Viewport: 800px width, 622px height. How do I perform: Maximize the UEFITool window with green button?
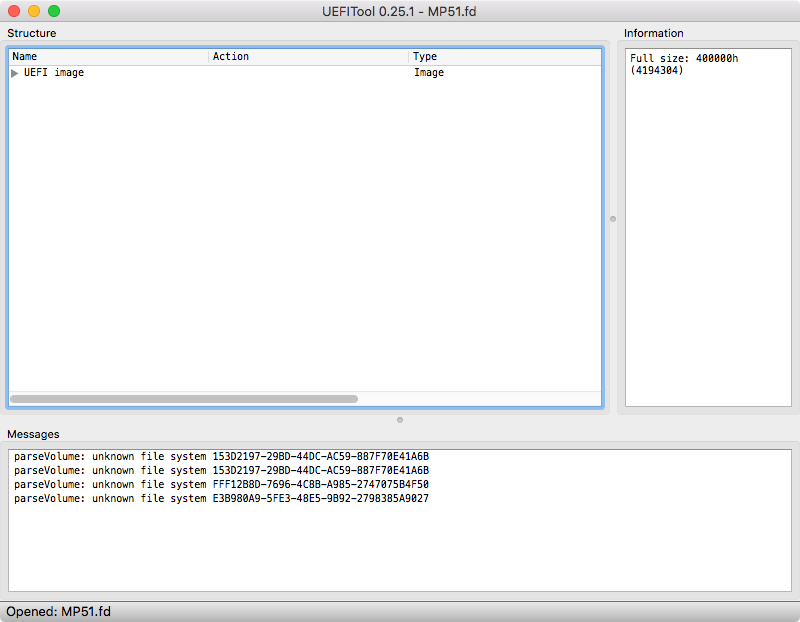pyautogui.click(x=54, y=11)
